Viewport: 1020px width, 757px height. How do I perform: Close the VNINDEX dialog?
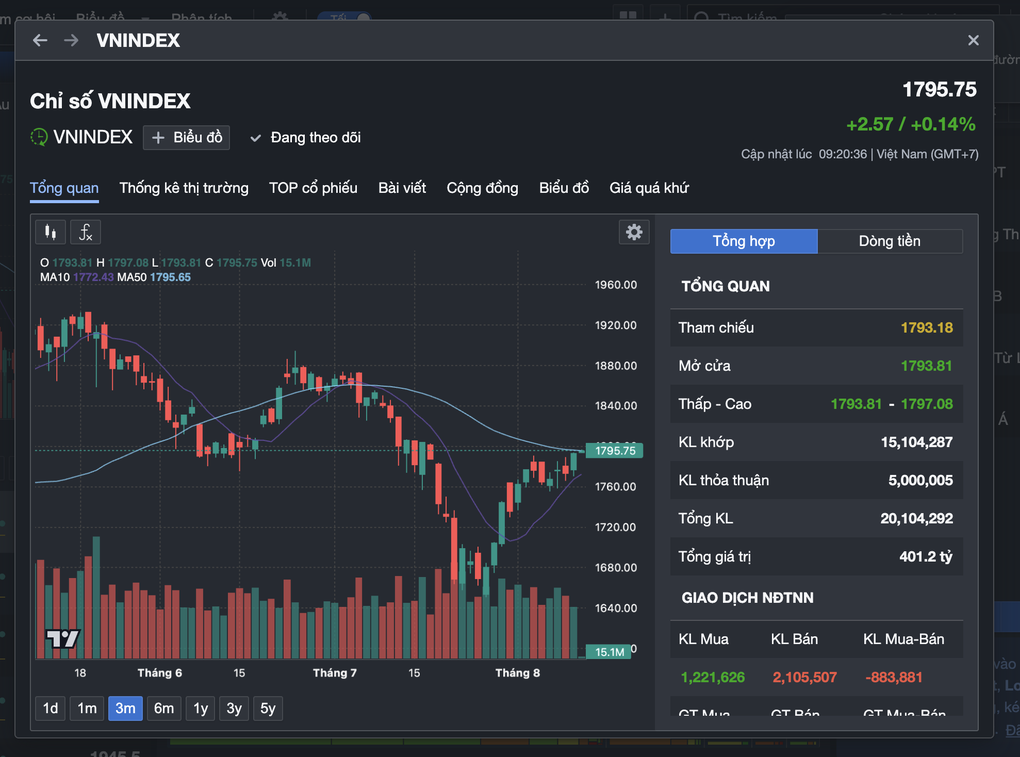[x=973, y=40]
